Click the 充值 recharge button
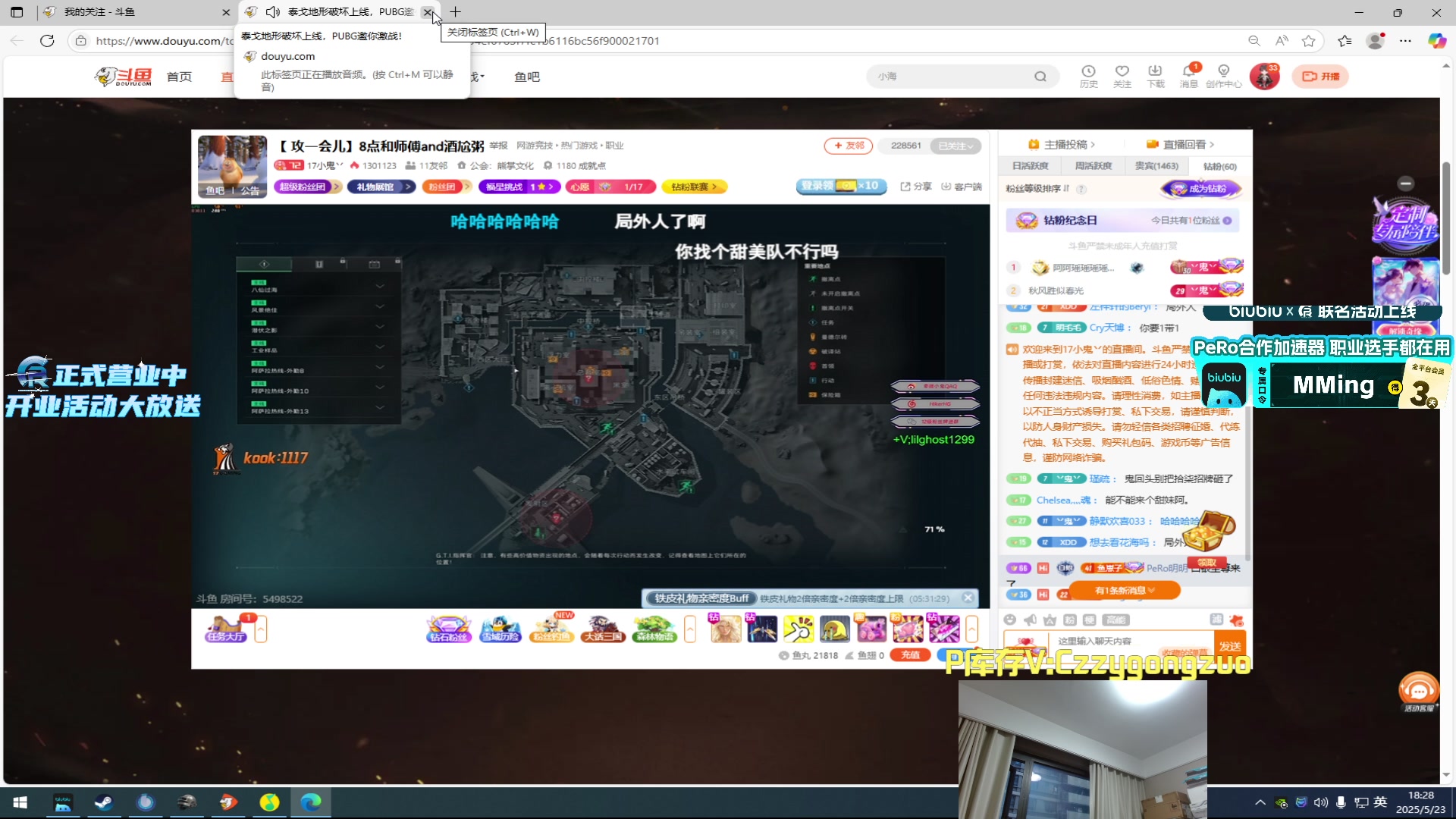1456x819 pixels. tap(910, 655)
